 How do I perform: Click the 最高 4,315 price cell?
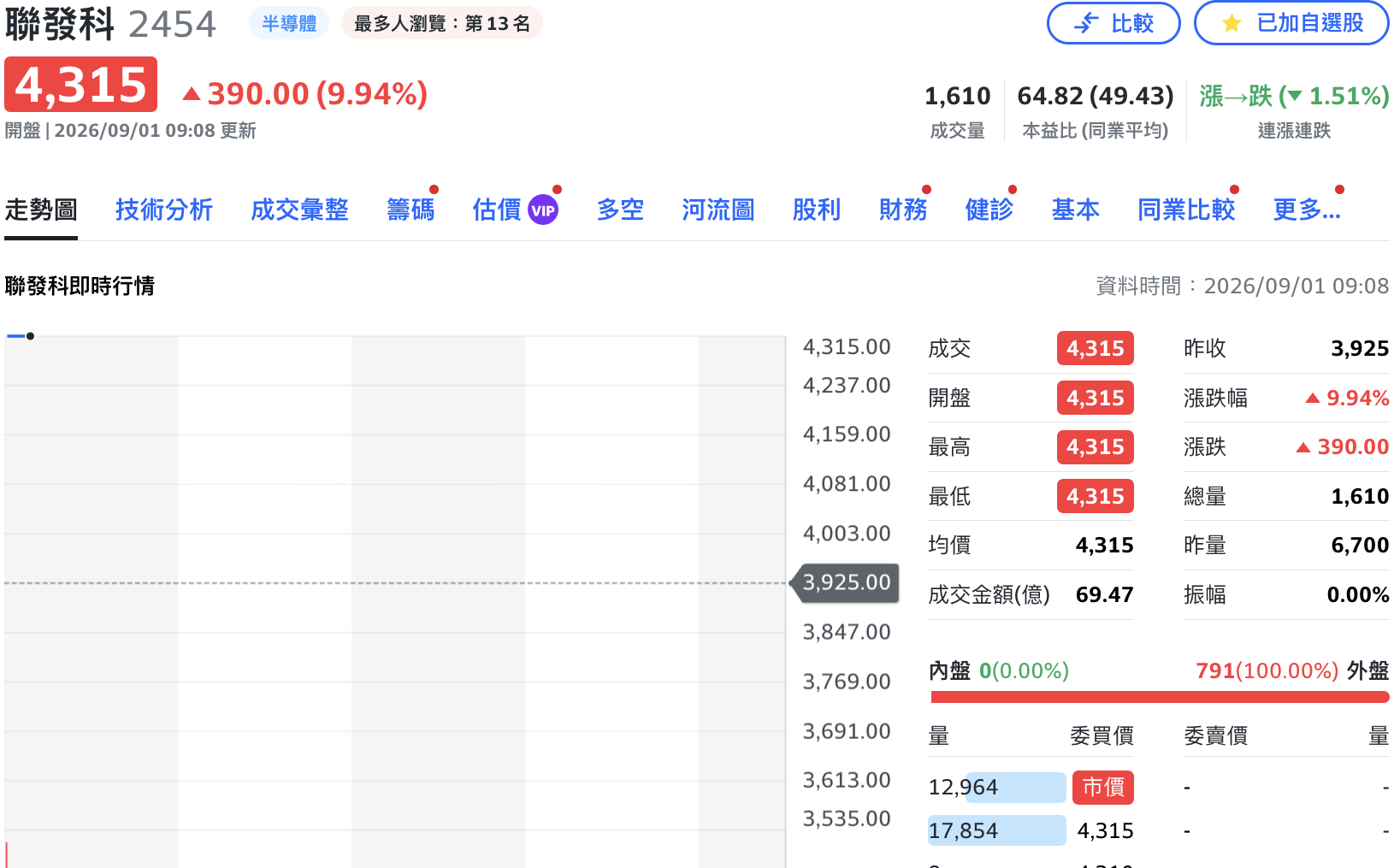click(x=1096, y=446)
